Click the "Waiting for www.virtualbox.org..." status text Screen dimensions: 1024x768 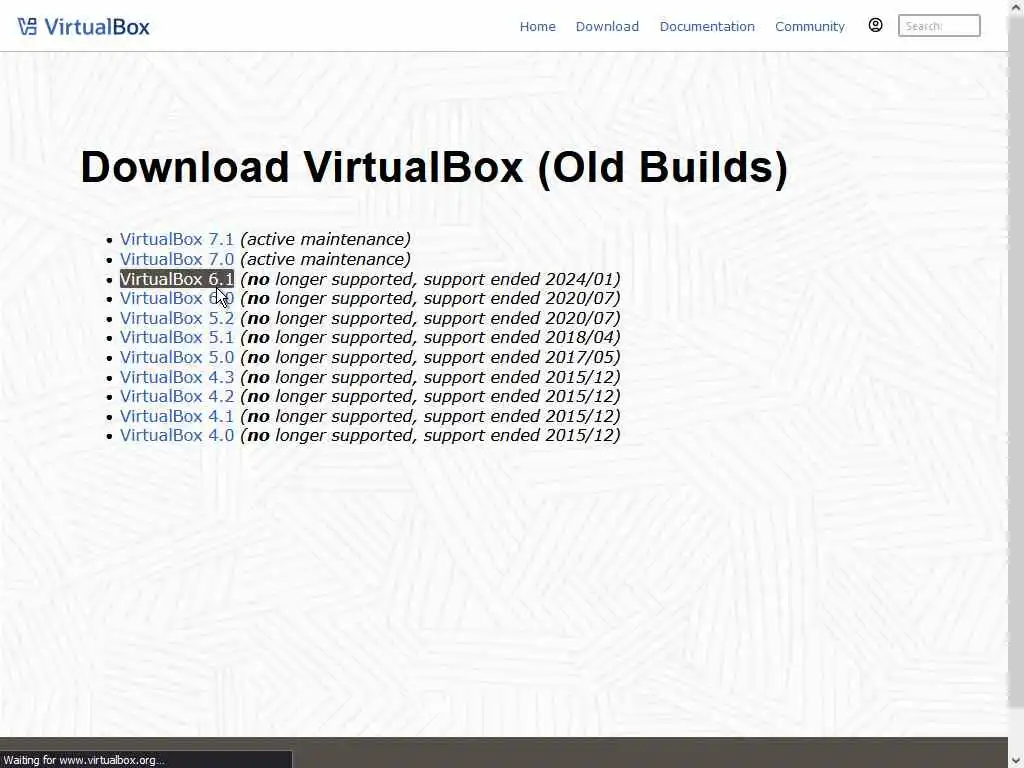[84, 760]
